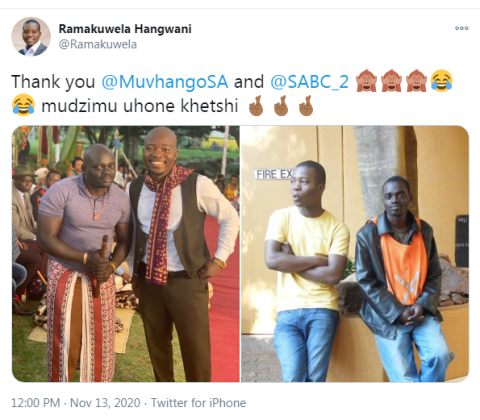Select the middle crossed fingers emoji
This screenshot has width=480, height=420.
pos(281,106)
